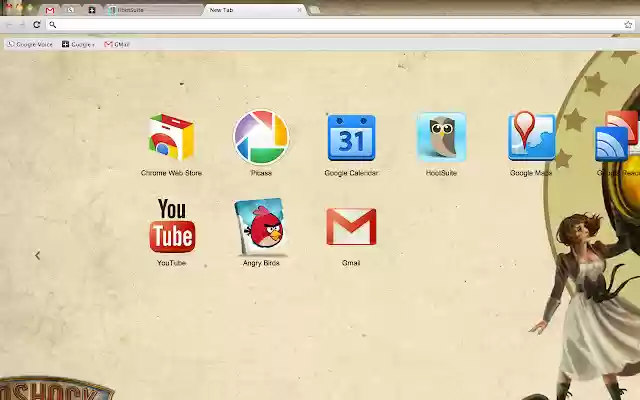The image size is (640, 400).
Task: Switch to the HootSuite tab
Action: (x=153, y=10)
